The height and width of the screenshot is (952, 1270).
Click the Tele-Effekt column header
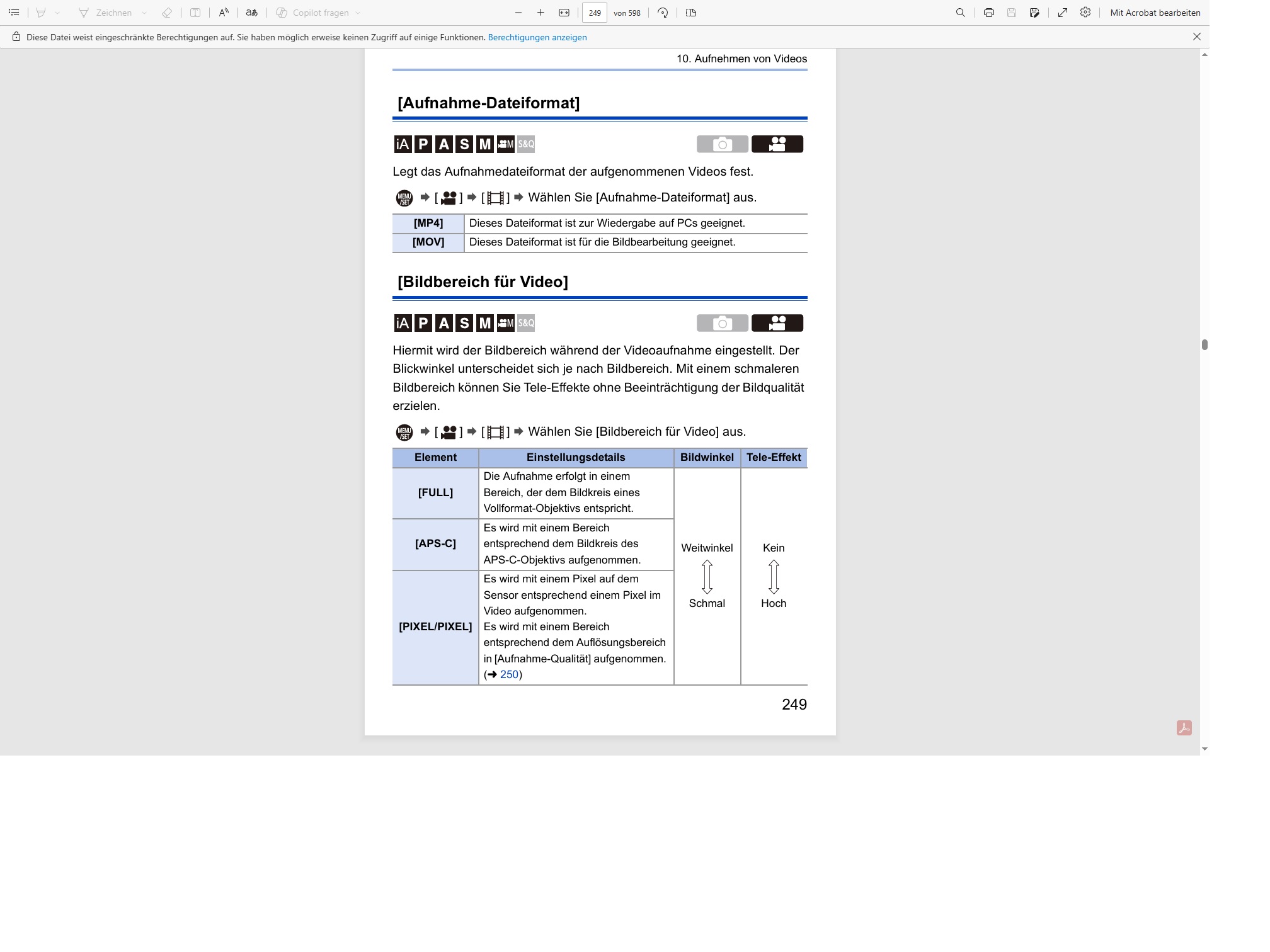point(774,458)
